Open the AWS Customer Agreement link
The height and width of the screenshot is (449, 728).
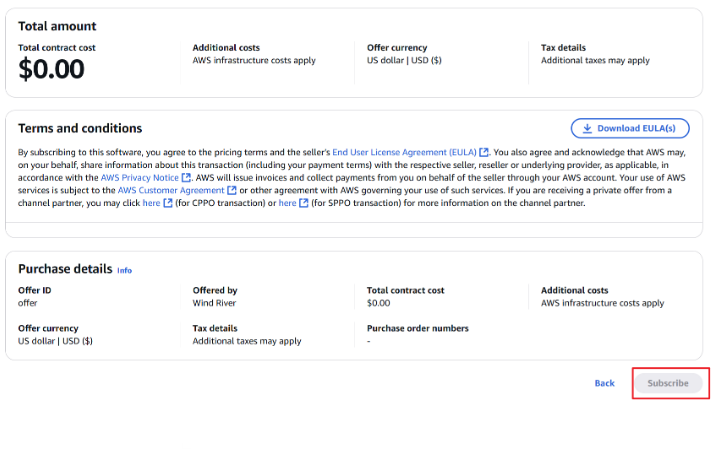[171, 190]
